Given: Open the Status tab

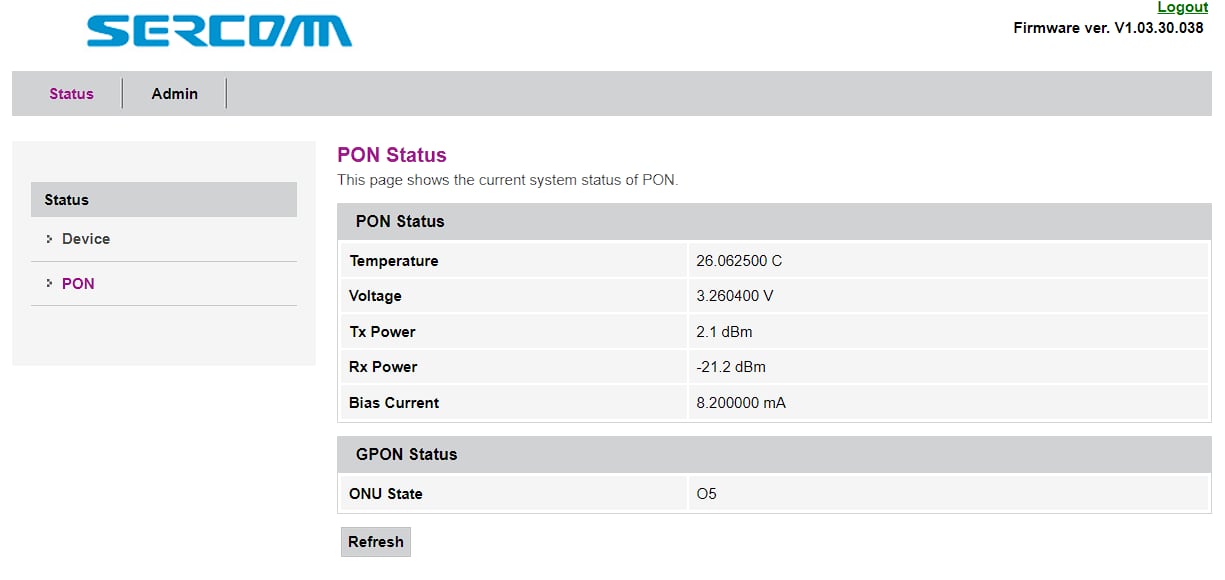Looking at the screenshot, I should click(71, 94).
